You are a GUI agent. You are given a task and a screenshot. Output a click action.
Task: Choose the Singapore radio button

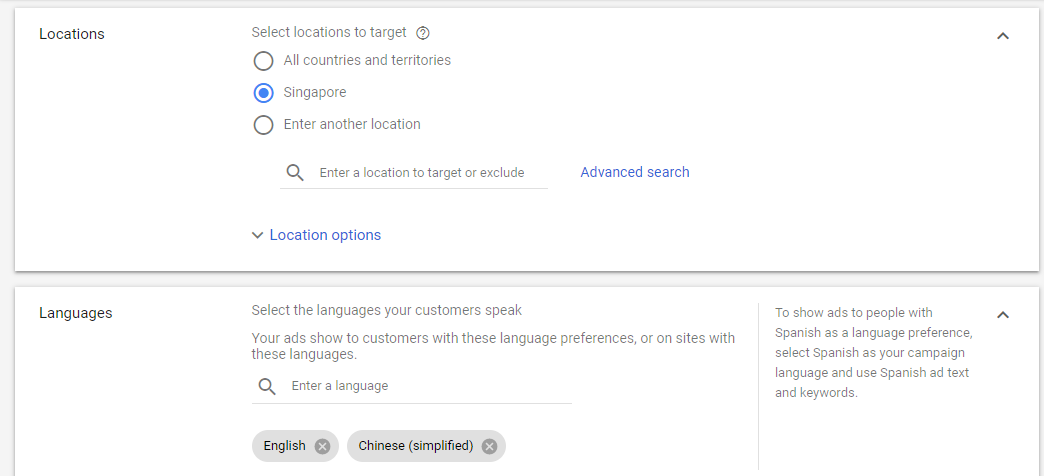264,93
